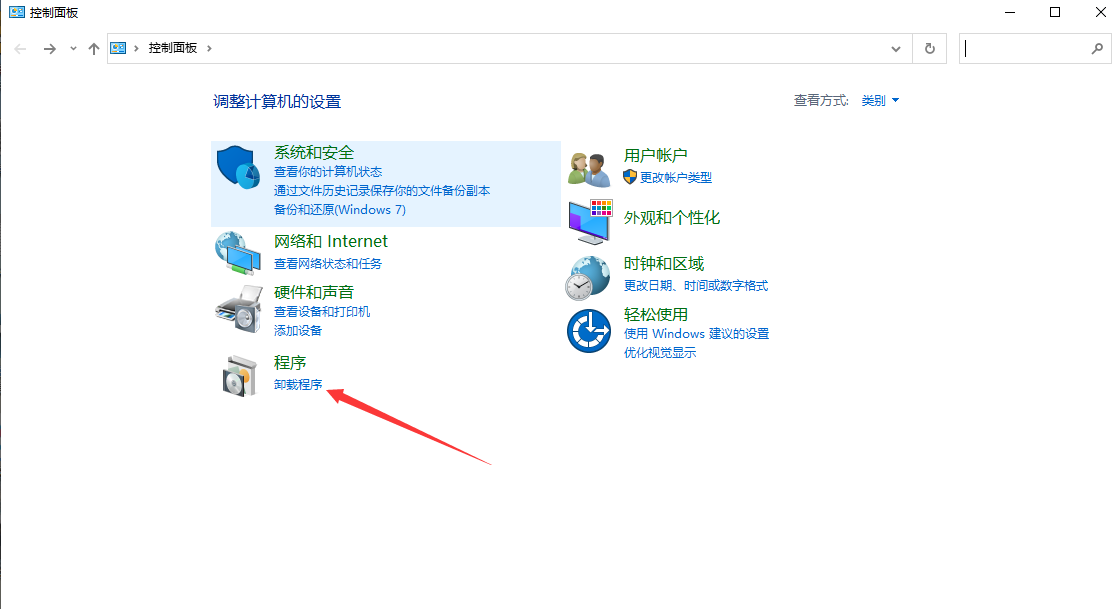Image resolution: width=1120 pixels, height=609 pixels.
Task: Open the 类别 view-by dropdown
Action: [x=880, y=101]
